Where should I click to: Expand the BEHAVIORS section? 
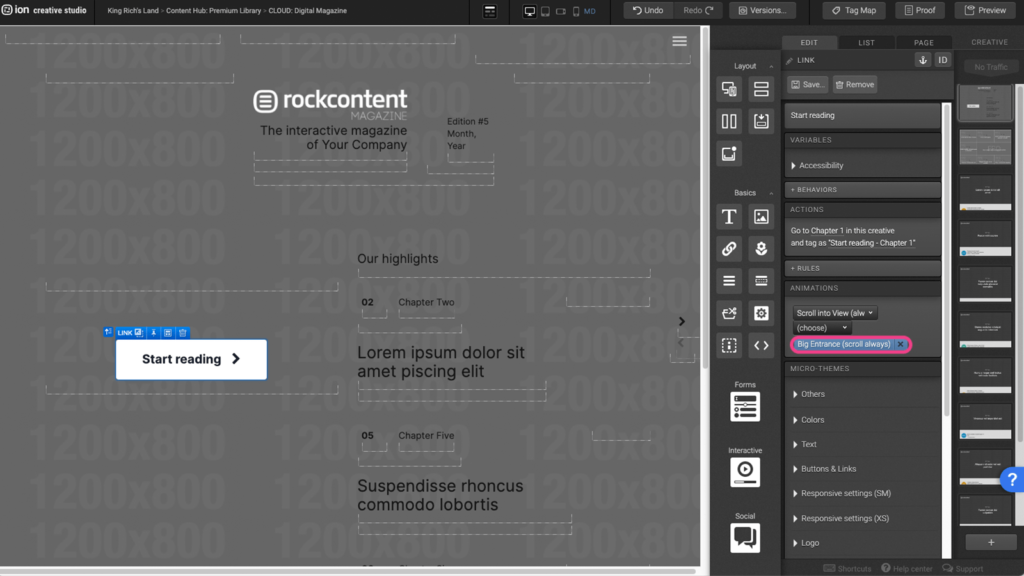pyautogui.click(x=862, y=189)
